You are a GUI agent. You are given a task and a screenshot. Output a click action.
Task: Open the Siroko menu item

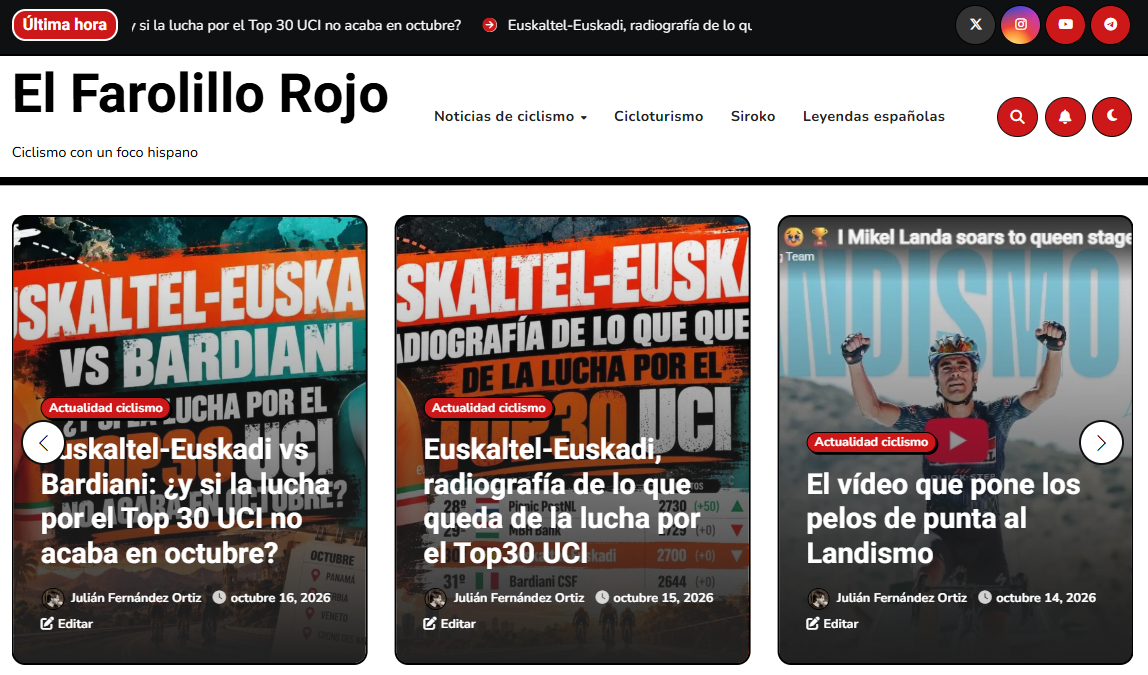coord(753,116)
